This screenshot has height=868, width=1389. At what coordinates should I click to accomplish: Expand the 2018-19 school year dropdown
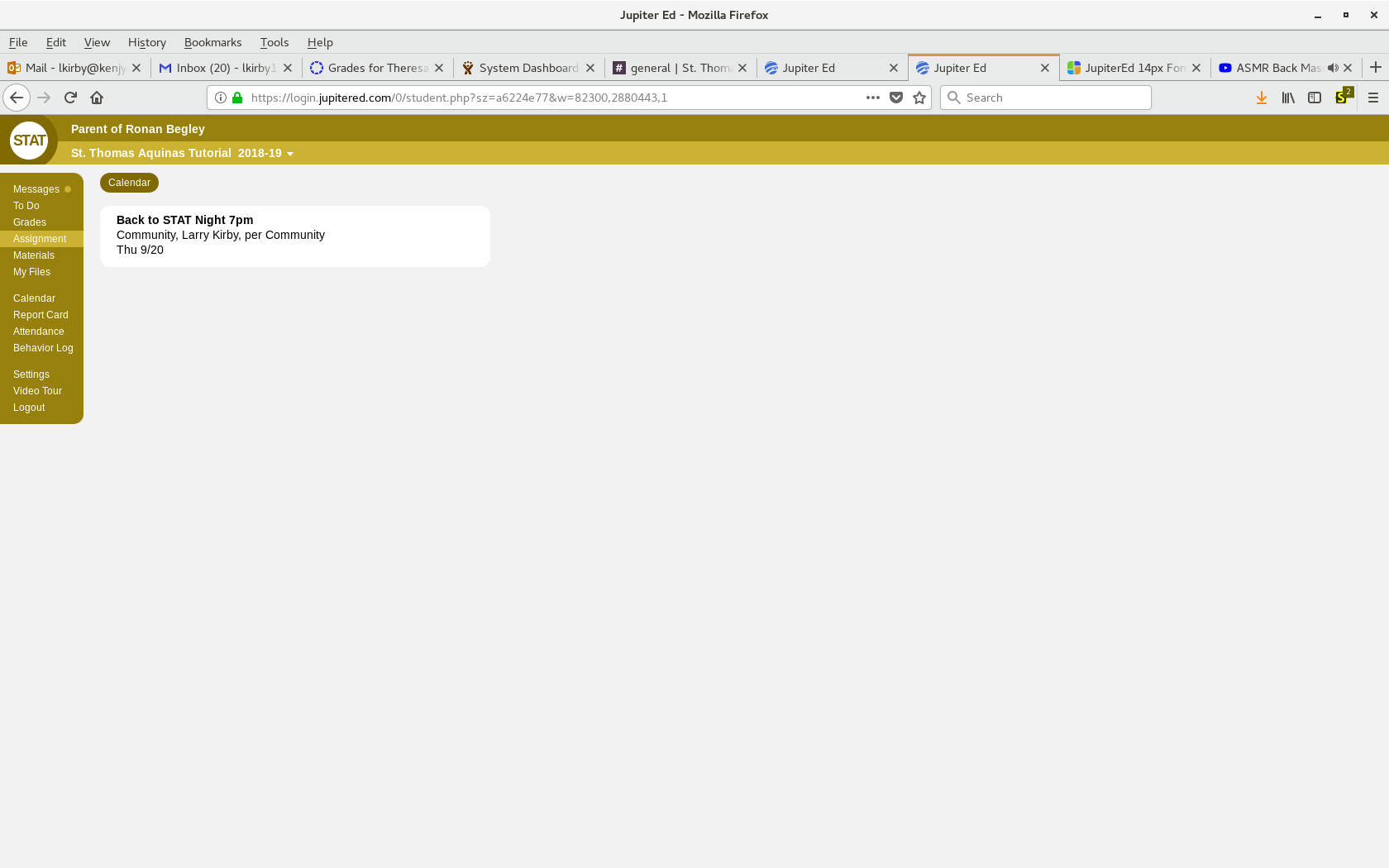click(265, 153)
